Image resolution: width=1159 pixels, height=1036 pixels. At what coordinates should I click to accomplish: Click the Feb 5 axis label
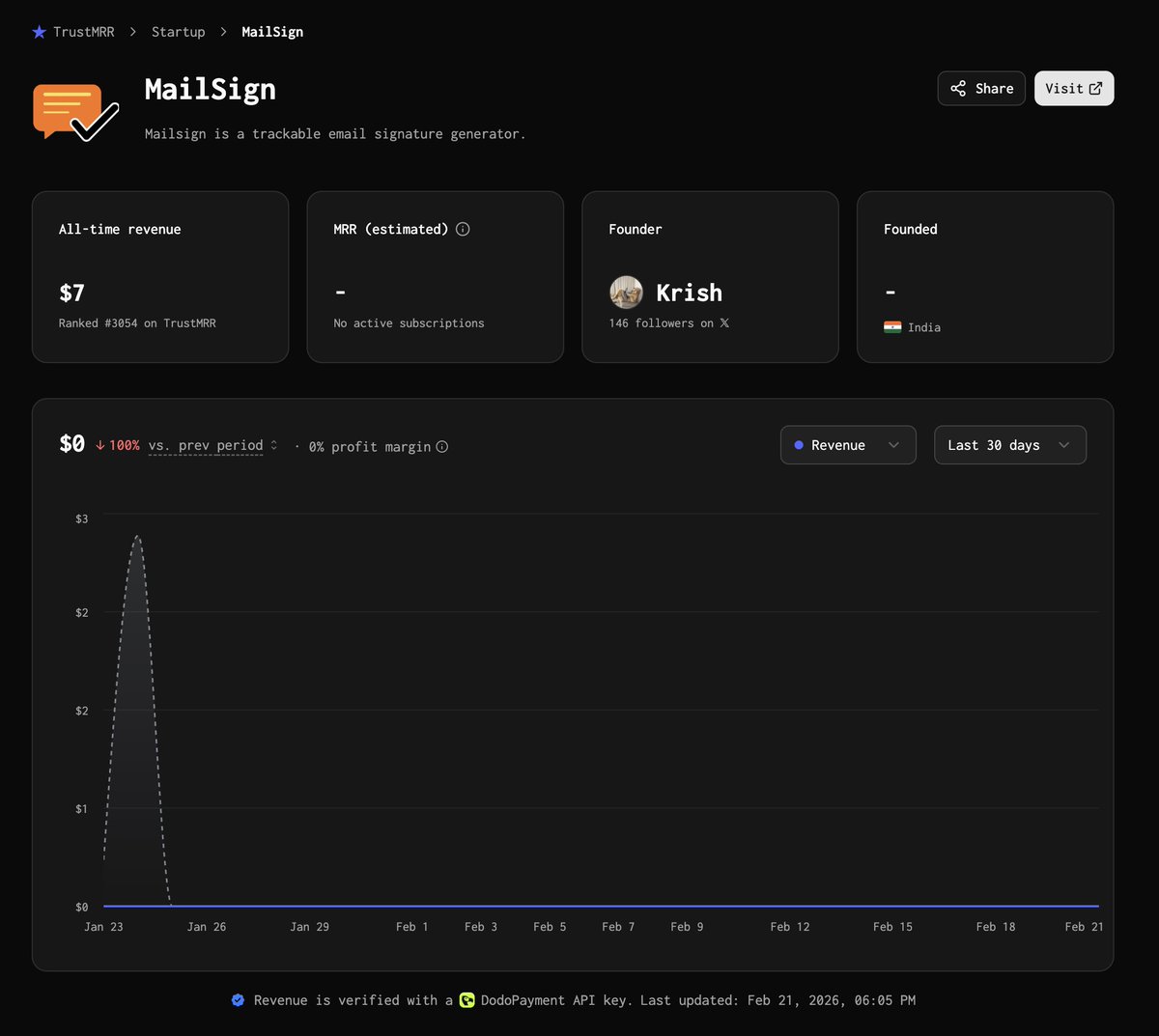point(550,927)
